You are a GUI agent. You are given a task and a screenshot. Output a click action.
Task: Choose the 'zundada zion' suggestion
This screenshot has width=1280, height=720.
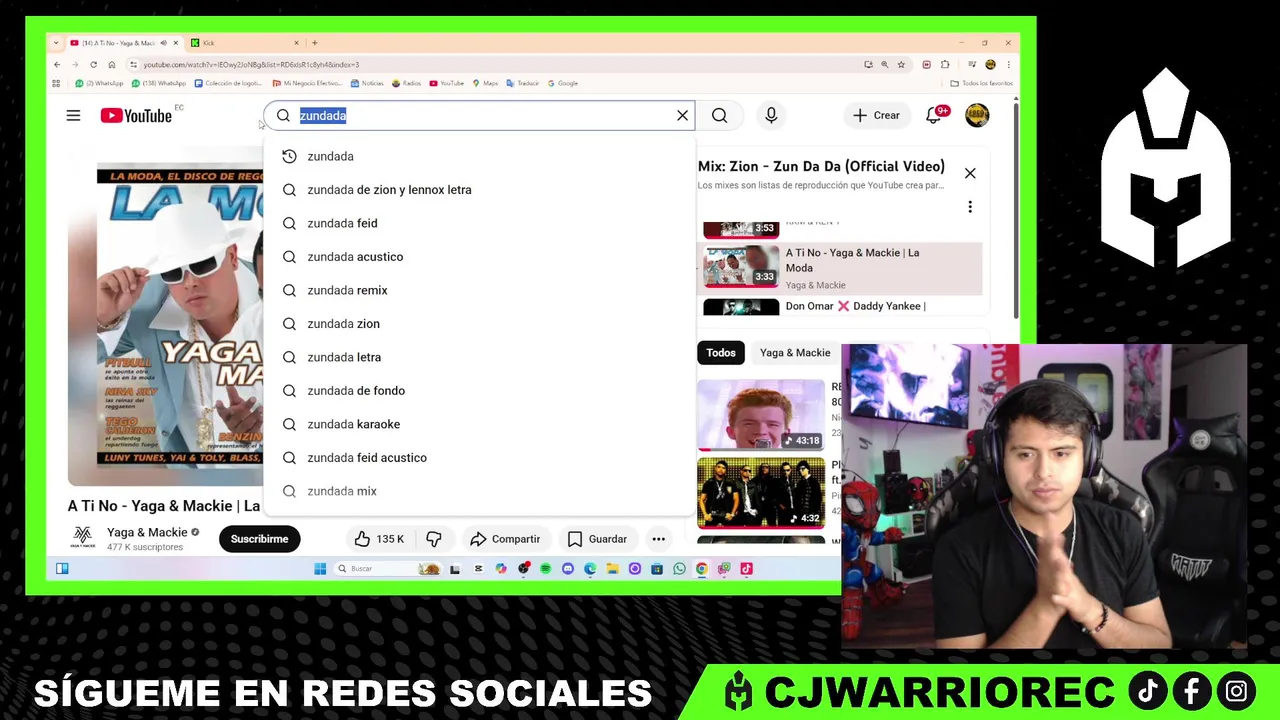point(479,324)
